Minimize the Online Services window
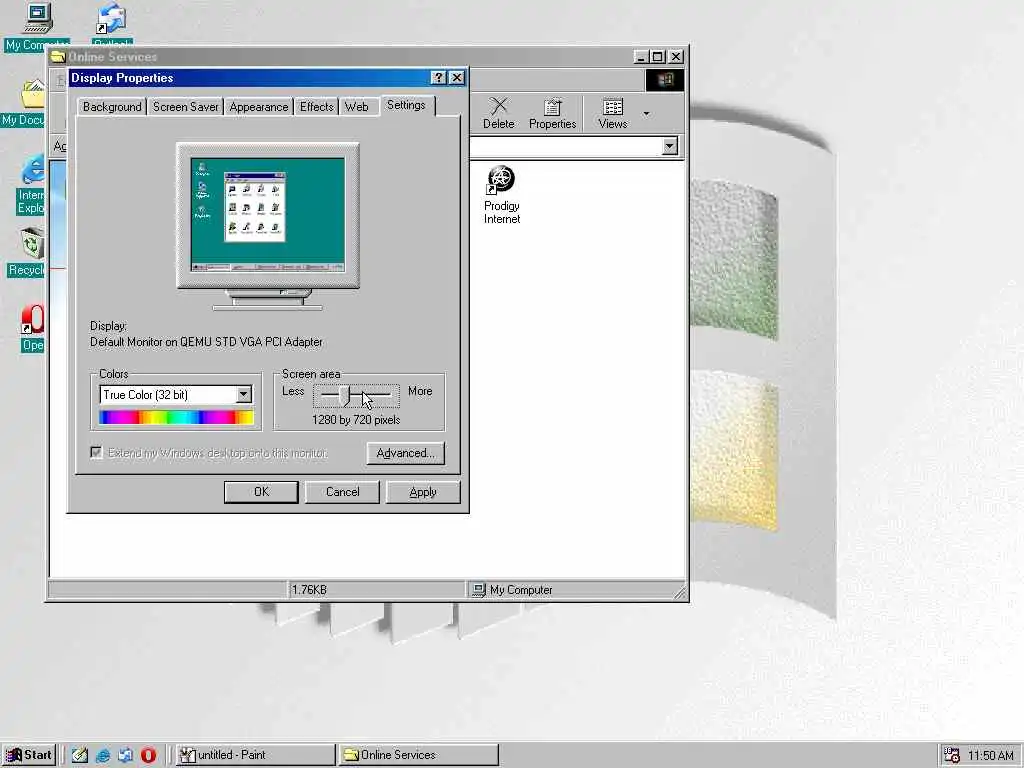Viewport: 1024px width, 768px height. pos(641,57)
